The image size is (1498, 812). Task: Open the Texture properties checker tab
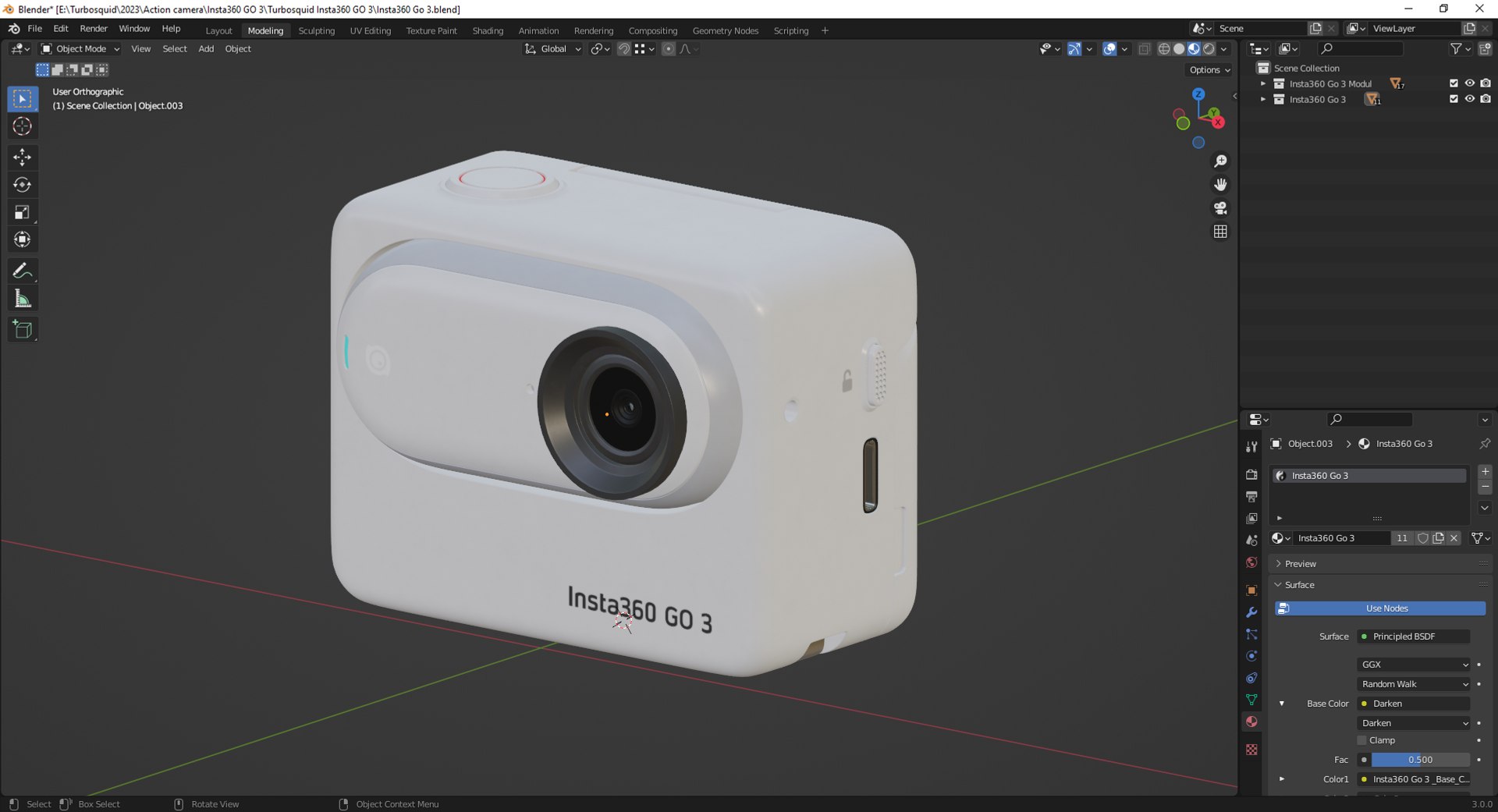click(x=1251, y=750)
